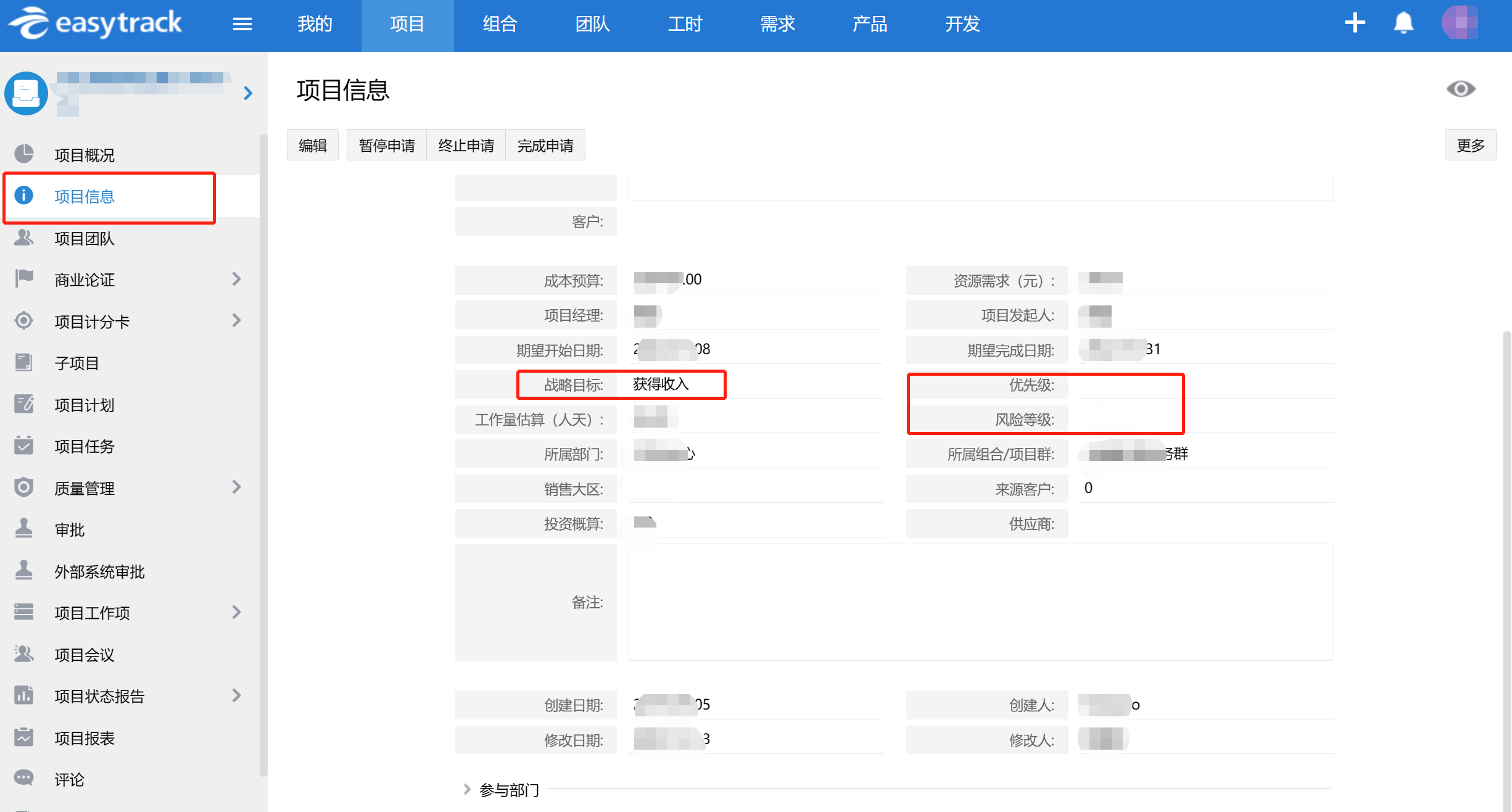
Task: Open 项目会议 sidebar icon
Action: click(24, 654)
